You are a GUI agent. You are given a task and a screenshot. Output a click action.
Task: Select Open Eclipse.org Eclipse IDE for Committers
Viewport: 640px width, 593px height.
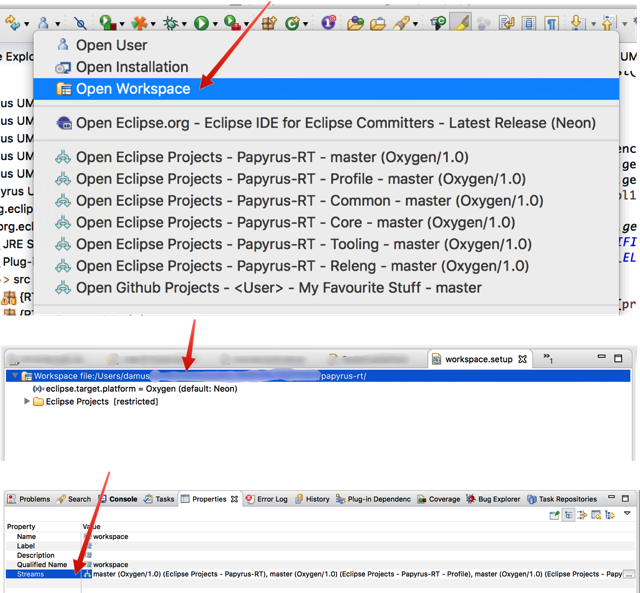[x=326, y=123]
